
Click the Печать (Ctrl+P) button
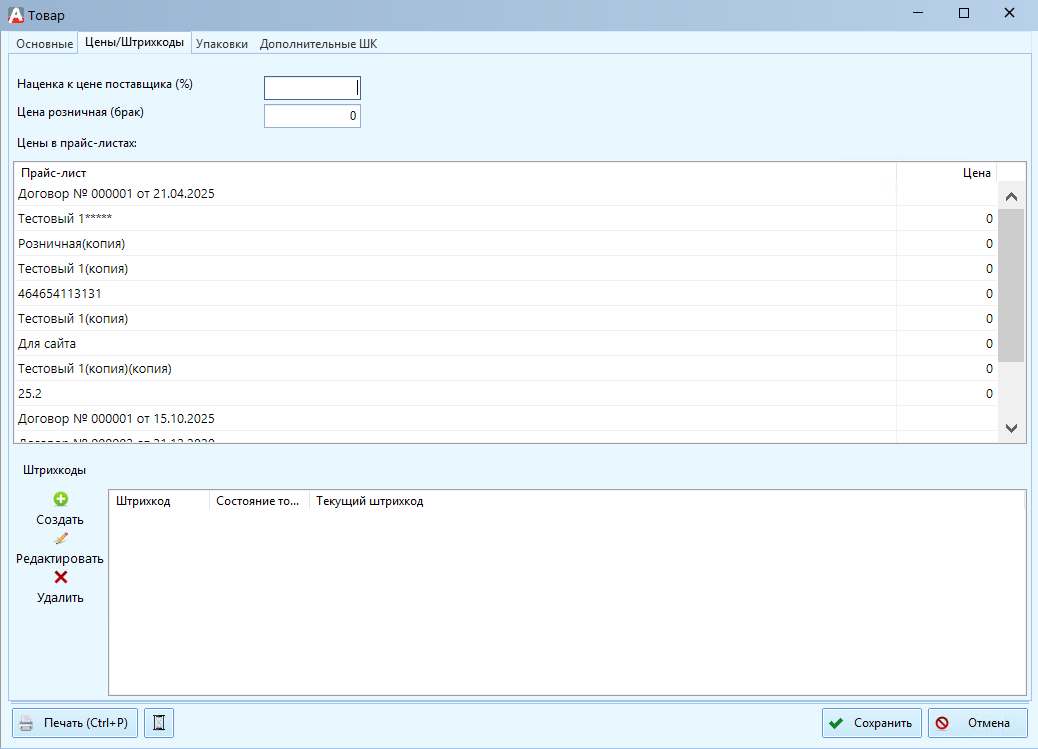click(75, 723)
